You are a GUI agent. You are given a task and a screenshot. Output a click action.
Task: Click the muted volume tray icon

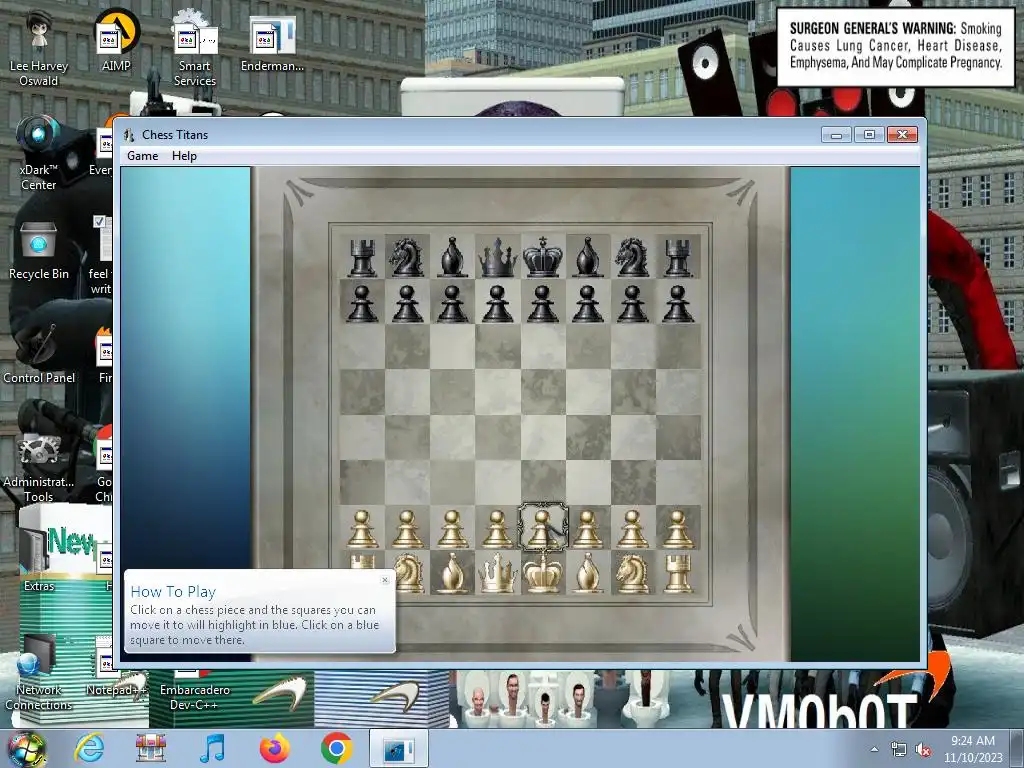tap(923, 750)
